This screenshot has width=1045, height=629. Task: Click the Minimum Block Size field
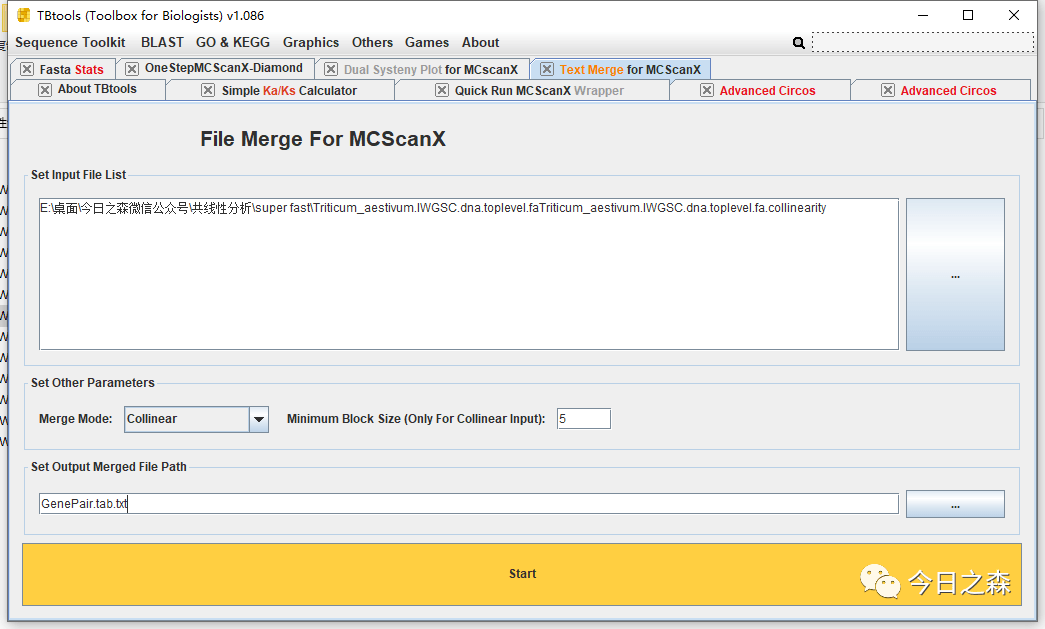583,418
